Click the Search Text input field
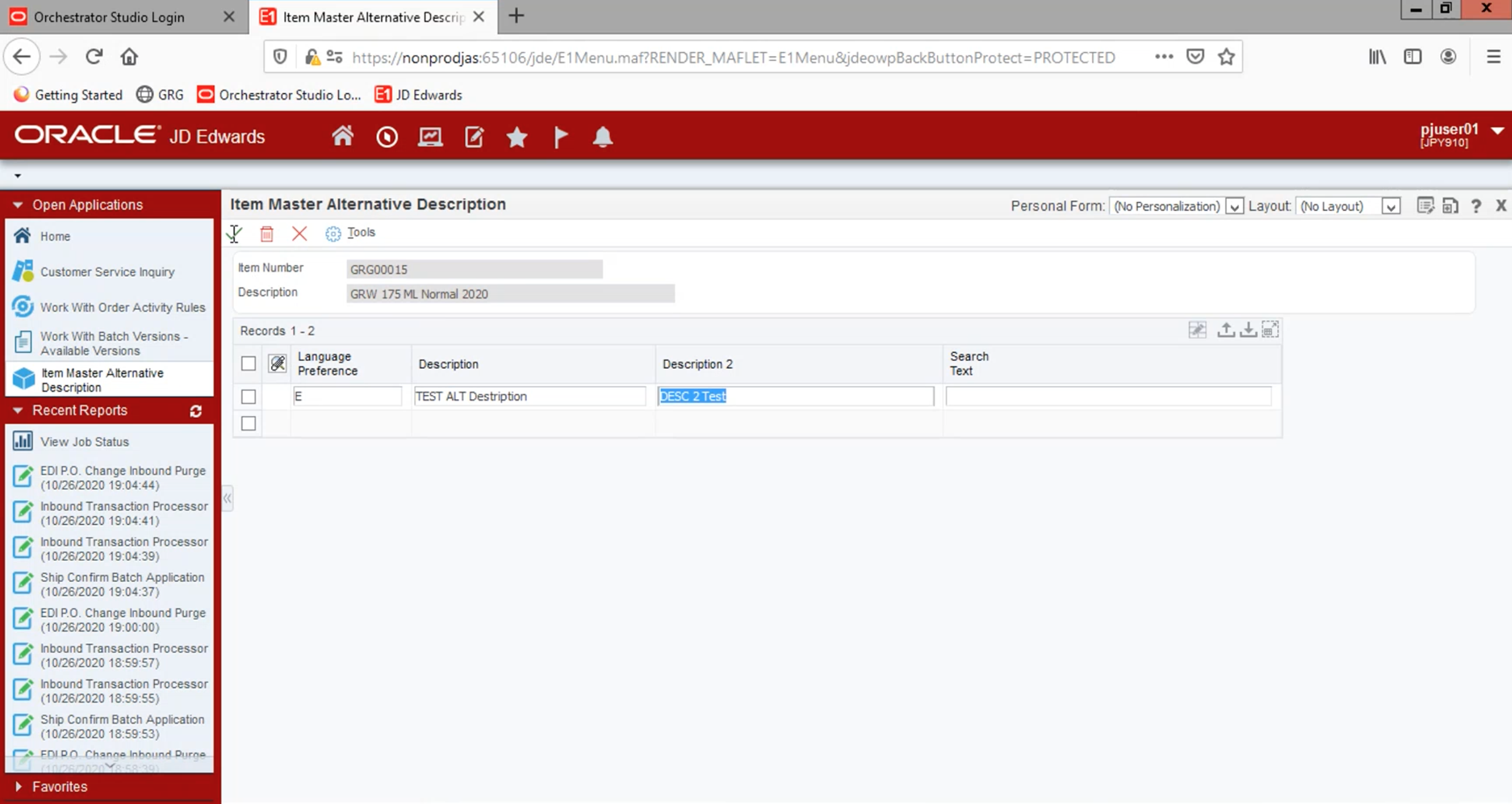1512x804 pixels. coord(1108,396)
